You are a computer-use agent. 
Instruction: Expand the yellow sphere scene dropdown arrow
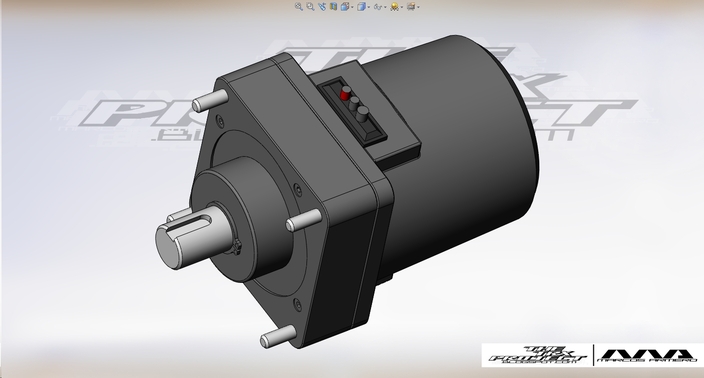[402, 7]
